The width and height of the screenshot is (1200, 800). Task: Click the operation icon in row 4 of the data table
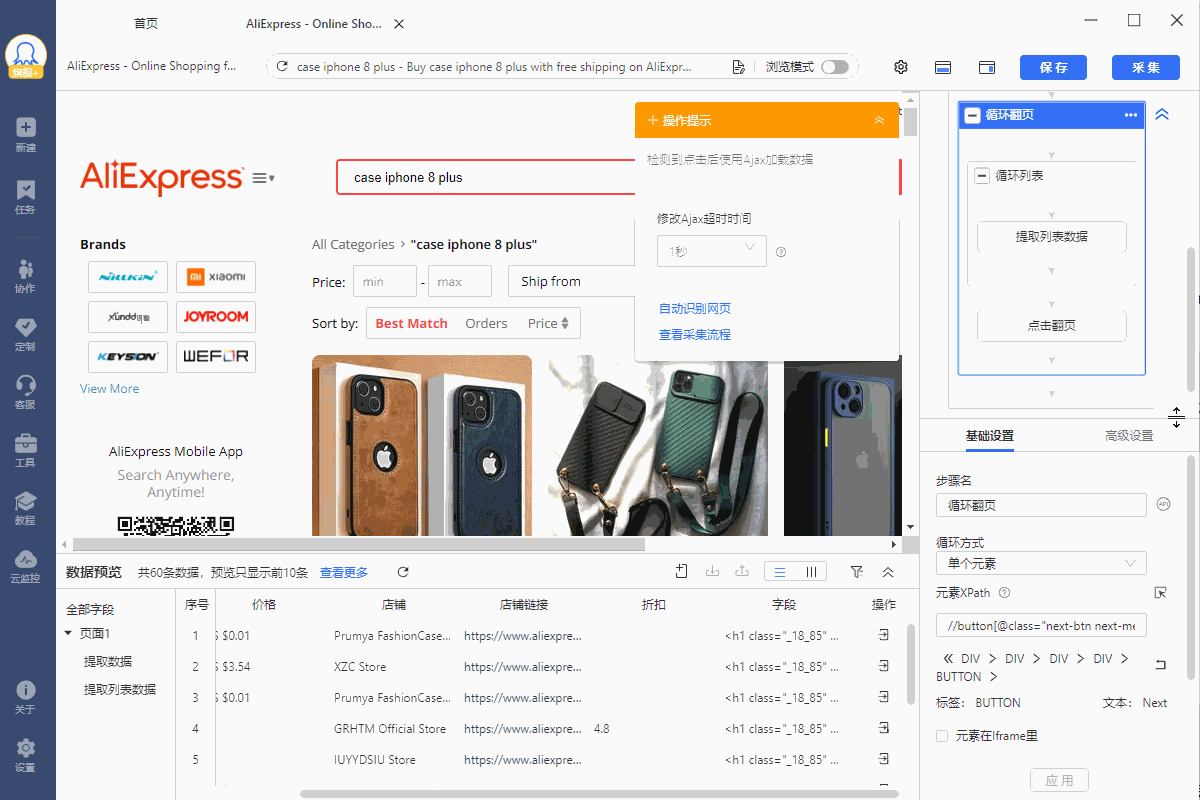click(x=884, y=728)
